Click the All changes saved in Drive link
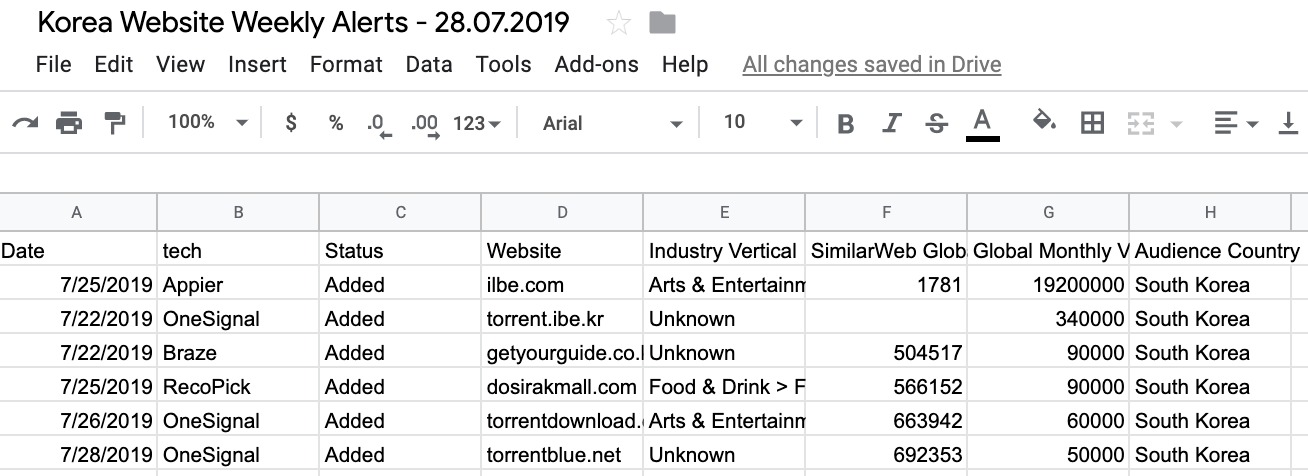The width and height of the screenshot is (1308, 476). 872,65
